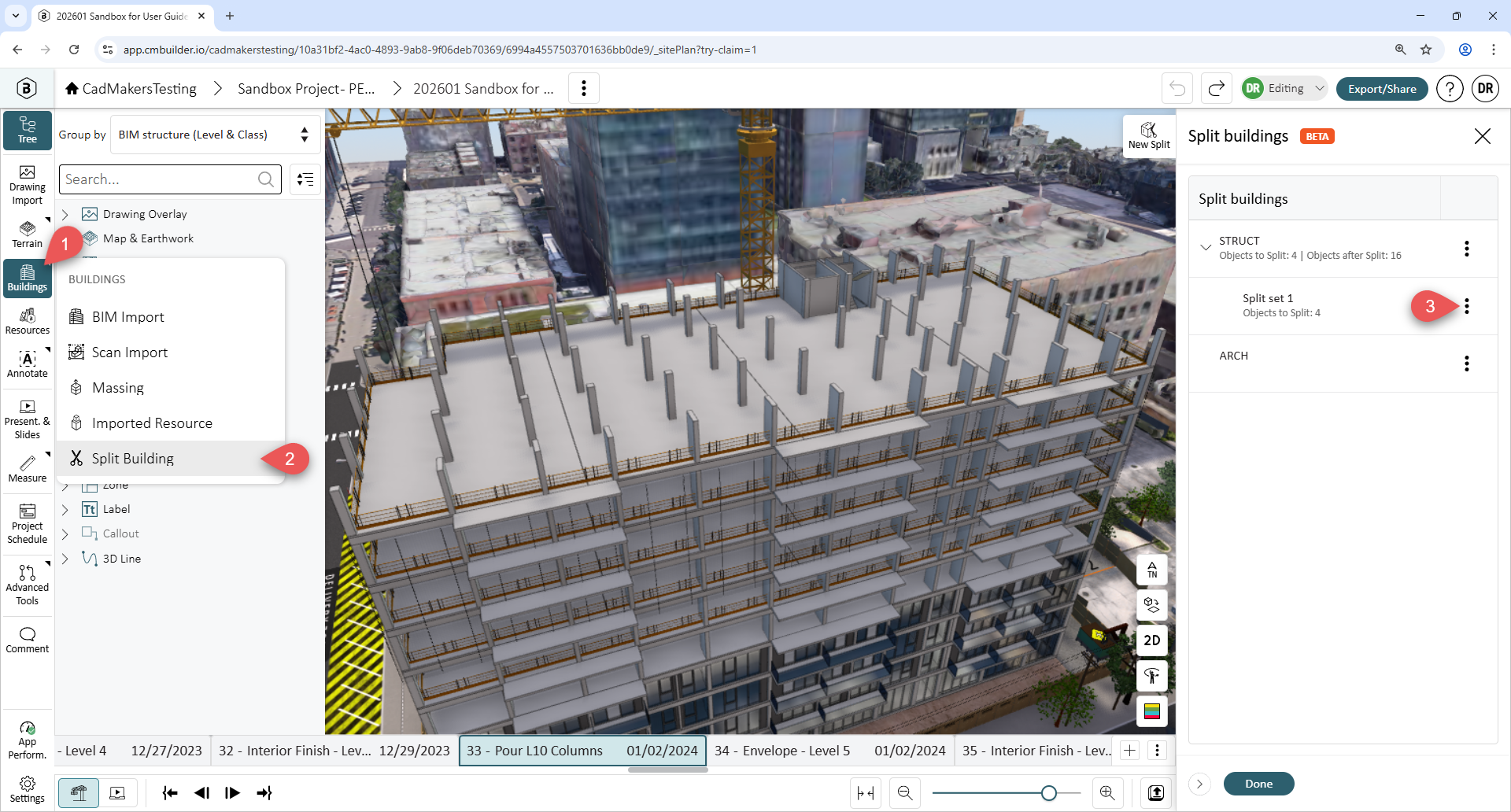Select Scan Import menu item
Viewport: 1511px width, 812px height.
[x=170, y=352]
